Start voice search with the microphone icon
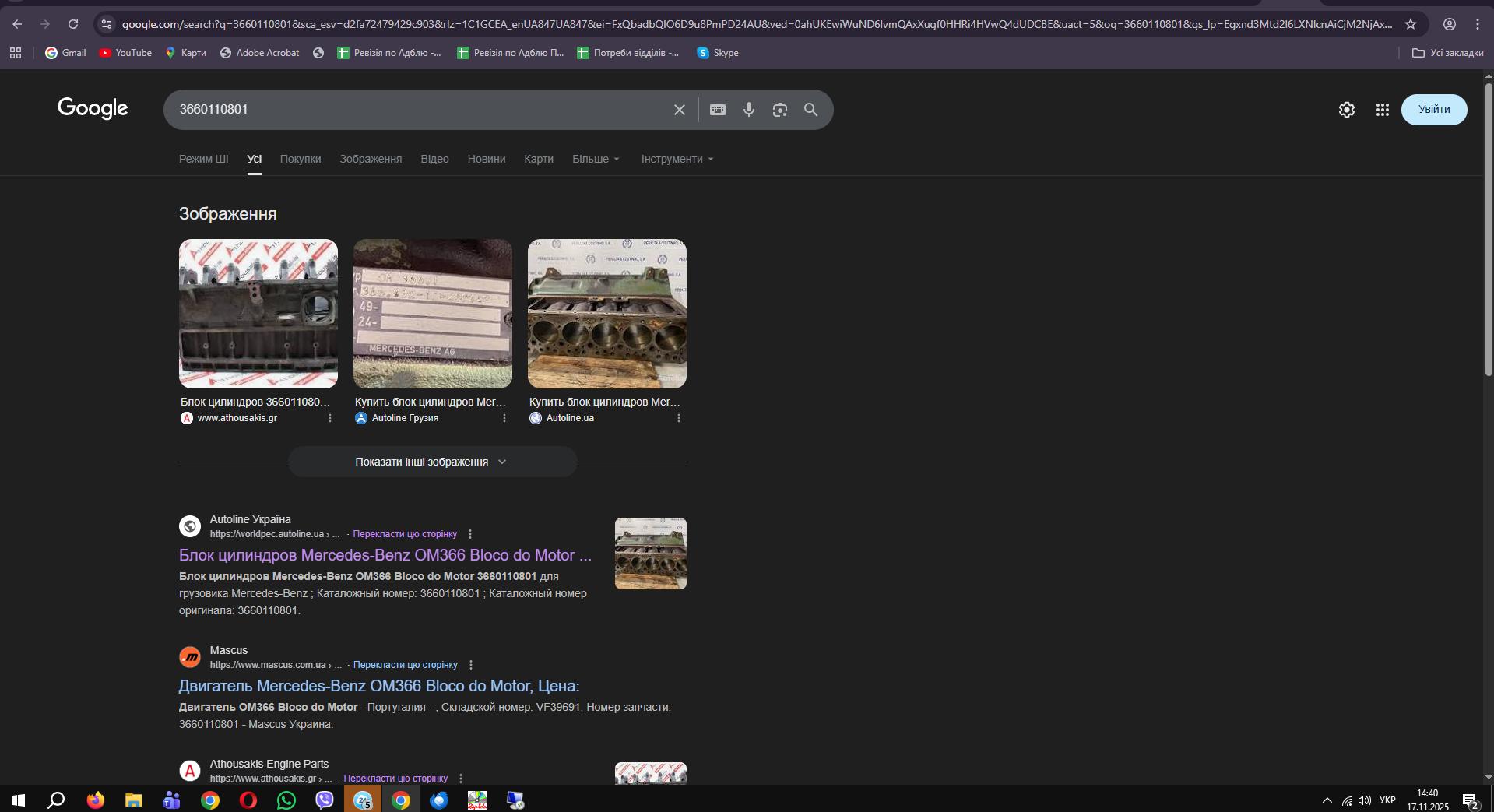The width and height of the screenshot is (1494, 812). tap(748, 110)
